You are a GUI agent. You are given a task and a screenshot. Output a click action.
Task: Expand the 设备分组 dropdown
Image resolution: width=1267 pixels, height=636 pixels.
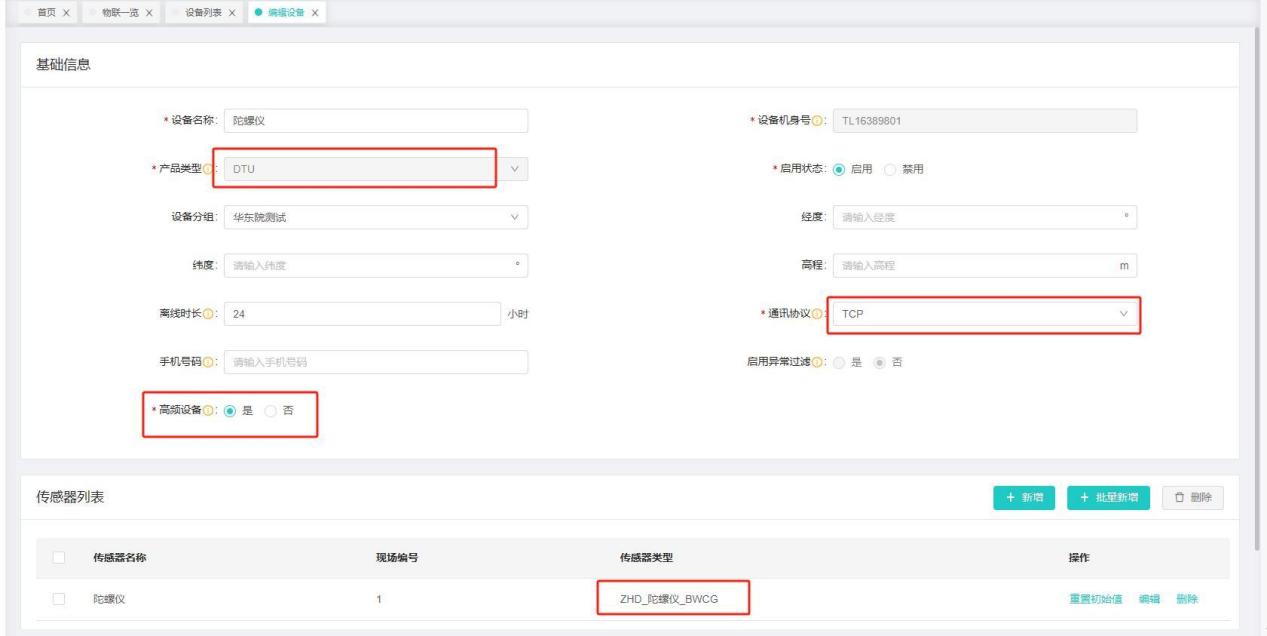pos(375,217)
